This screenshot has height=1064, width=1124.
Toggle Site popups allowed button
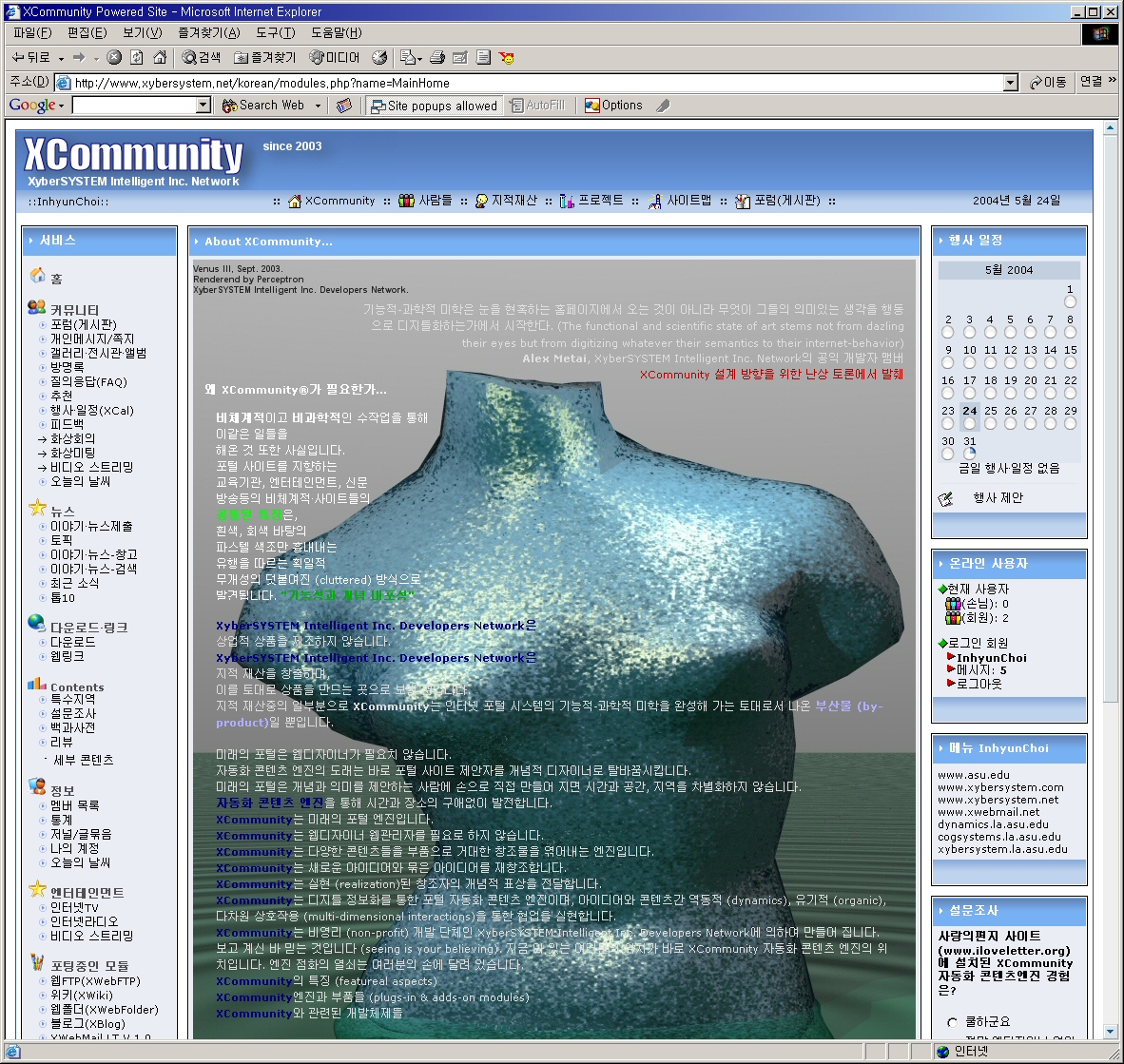coord(434,106)
